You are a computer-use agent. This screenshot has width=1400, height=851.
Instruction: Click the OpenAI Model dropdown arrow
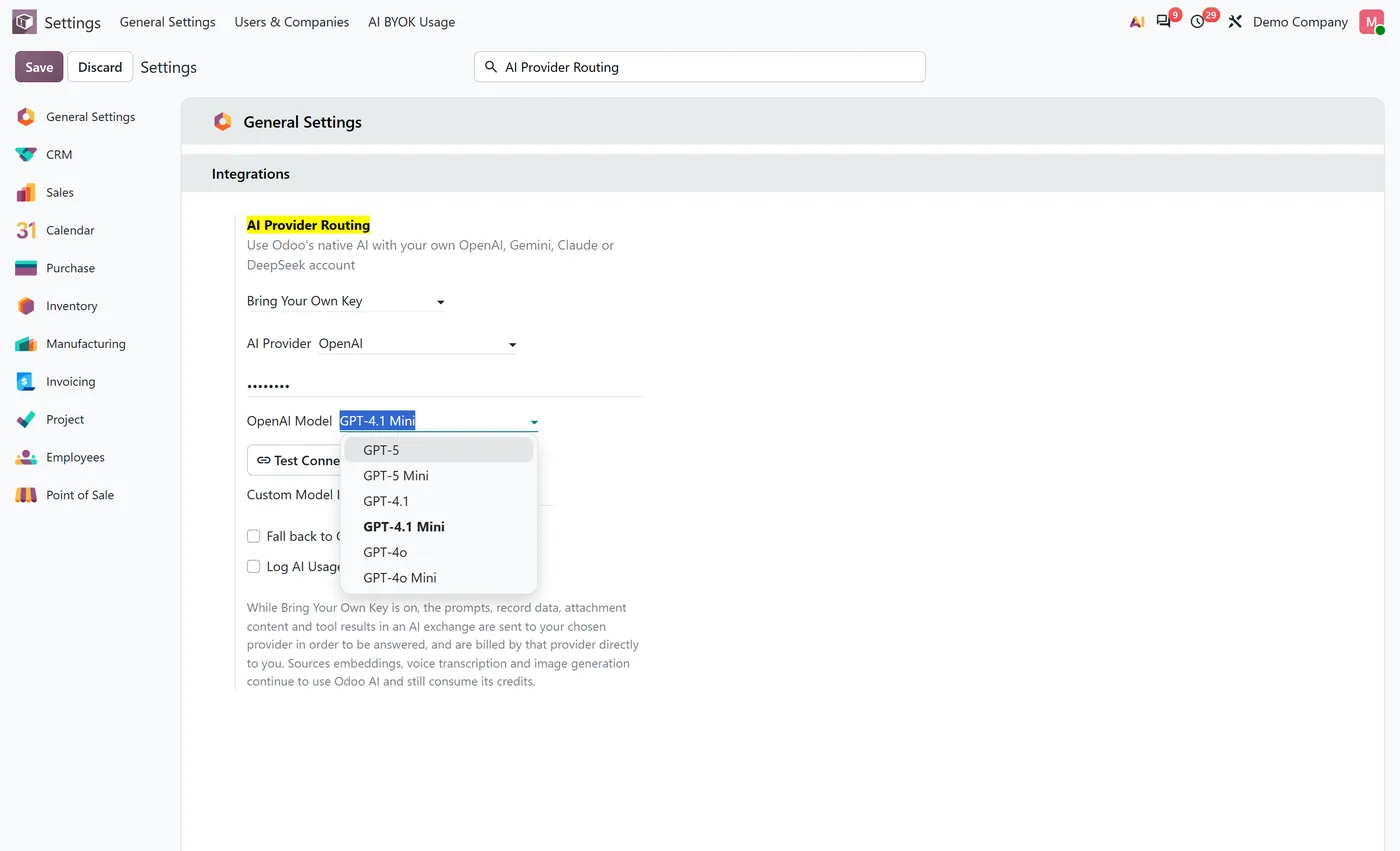[534, 422]
